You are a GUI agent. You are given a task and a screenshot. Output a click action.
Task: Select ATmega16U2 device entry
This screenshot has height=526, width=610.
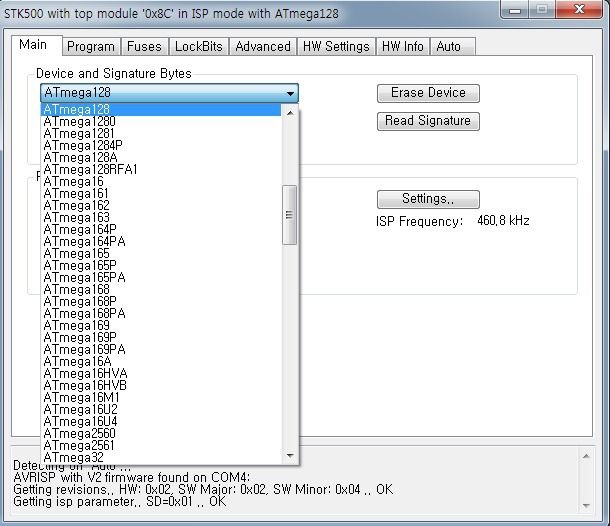tap(161, 410)
